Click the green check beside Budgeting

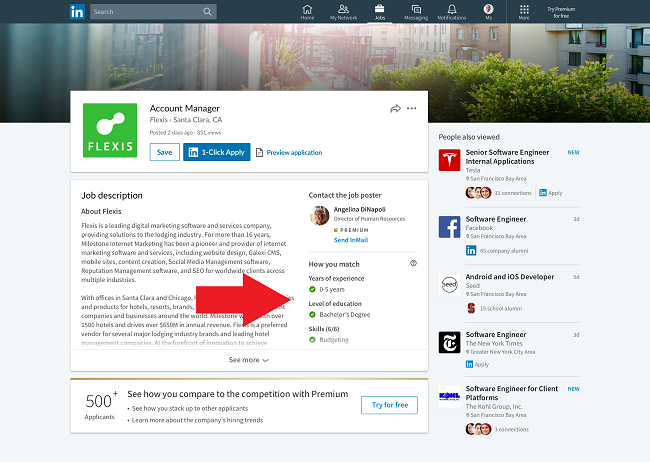312,340
